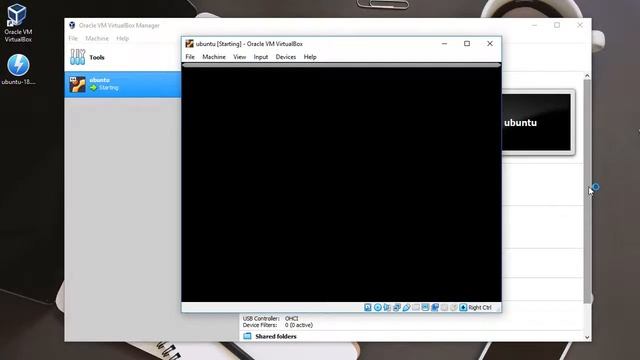
Task: Click inside the black VM display area
Action: pyautogui.click(x=341, y=184)
